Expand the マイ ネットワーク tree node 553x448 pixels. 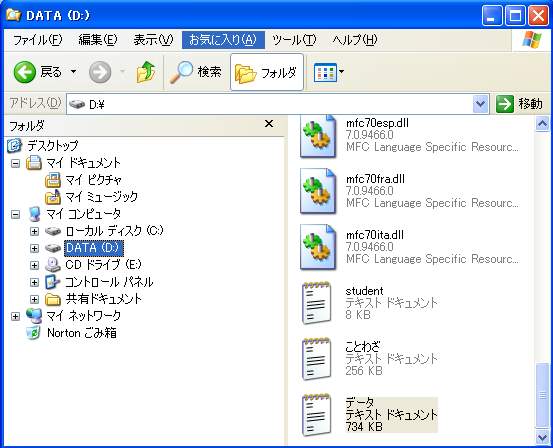16,316
